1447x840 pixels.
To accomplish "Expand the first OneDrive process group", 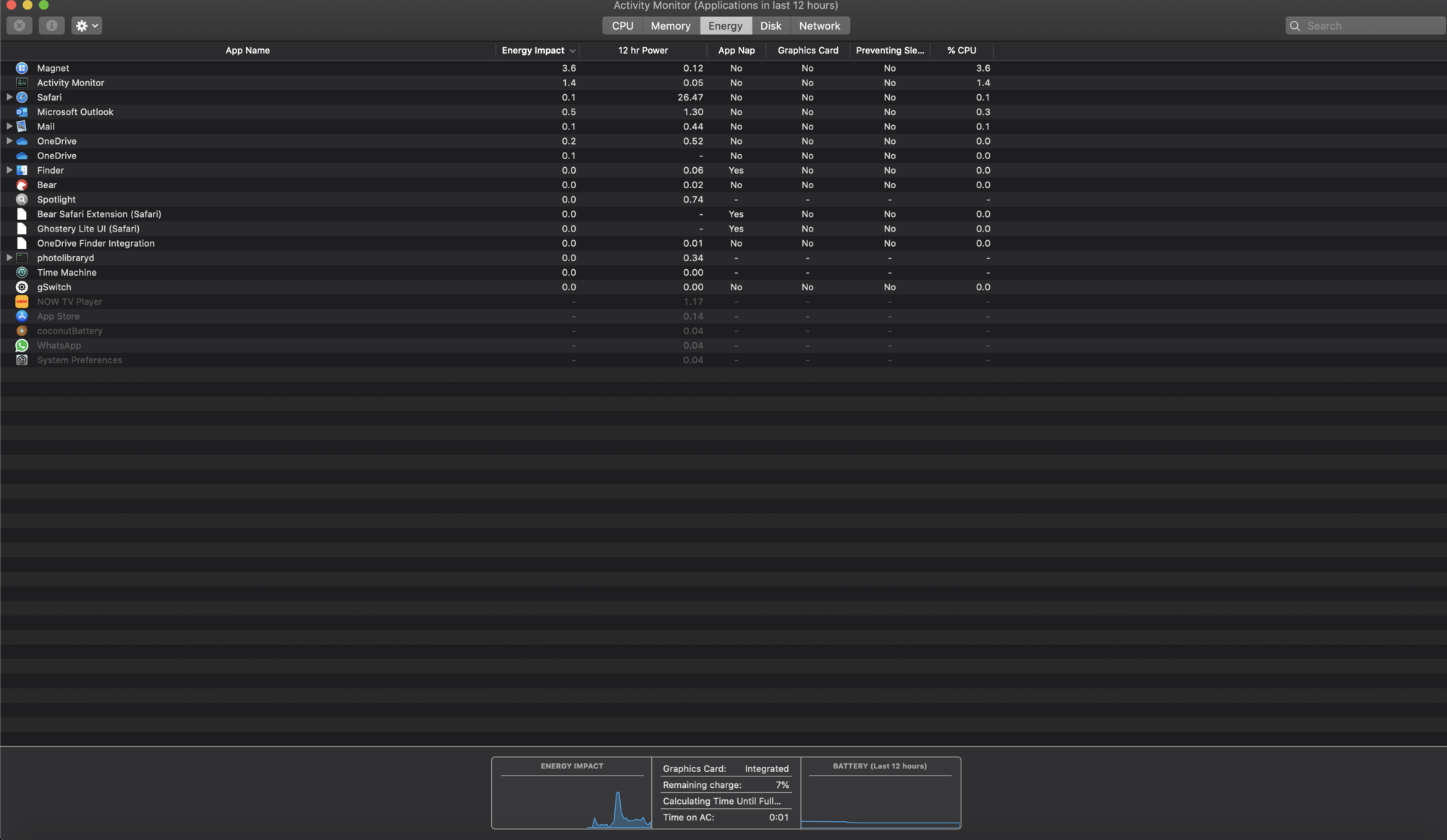I will click(x=9, y=141).
